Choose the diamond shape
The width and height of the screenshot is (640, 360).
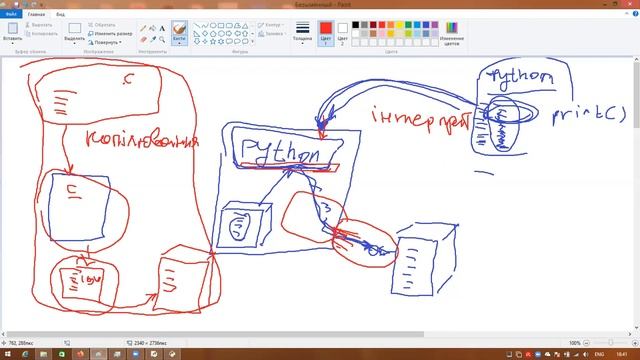tap(205, 33)
